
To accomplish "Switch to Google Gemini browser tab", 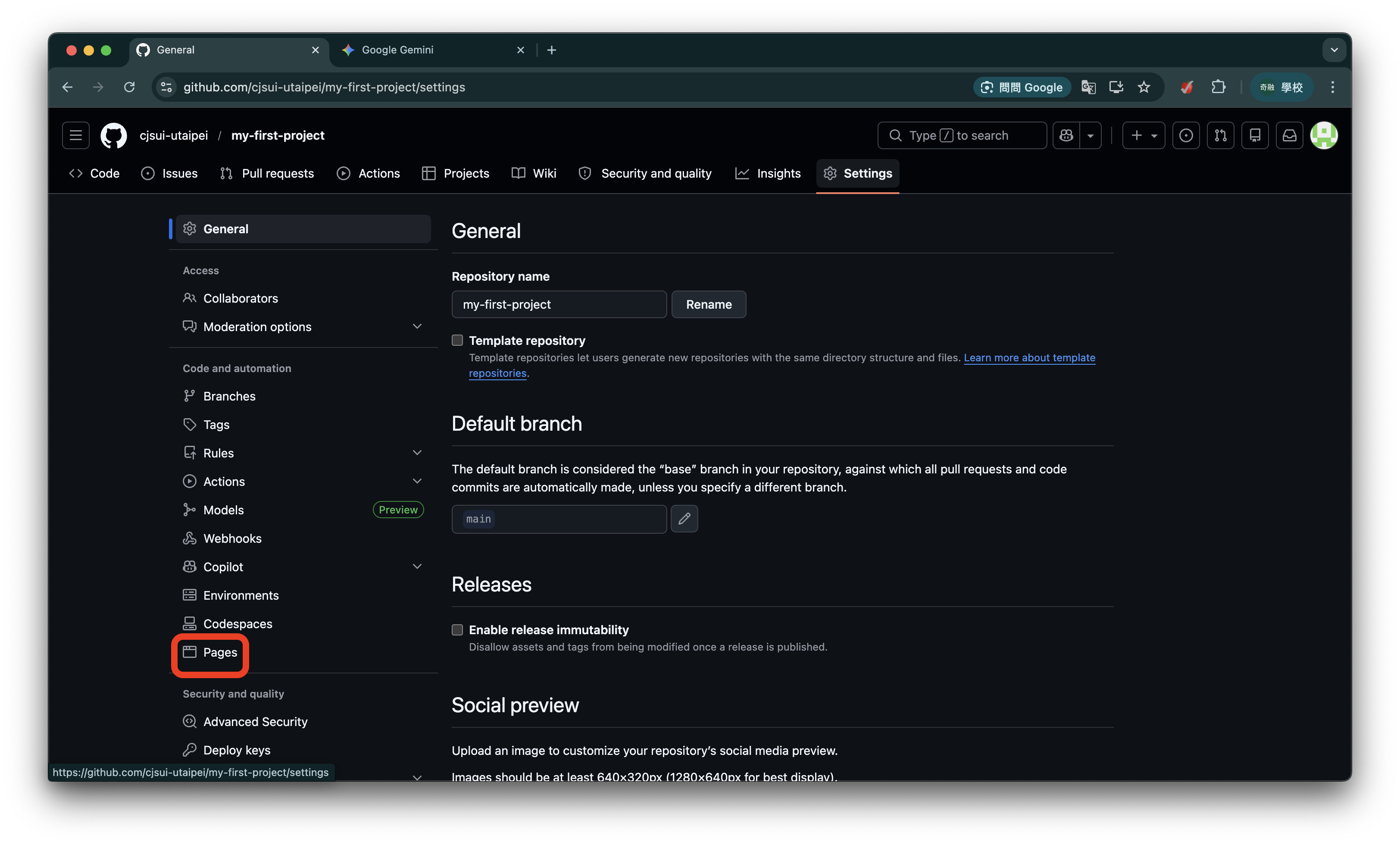I will pyautogui.click(x=433, y=50).
